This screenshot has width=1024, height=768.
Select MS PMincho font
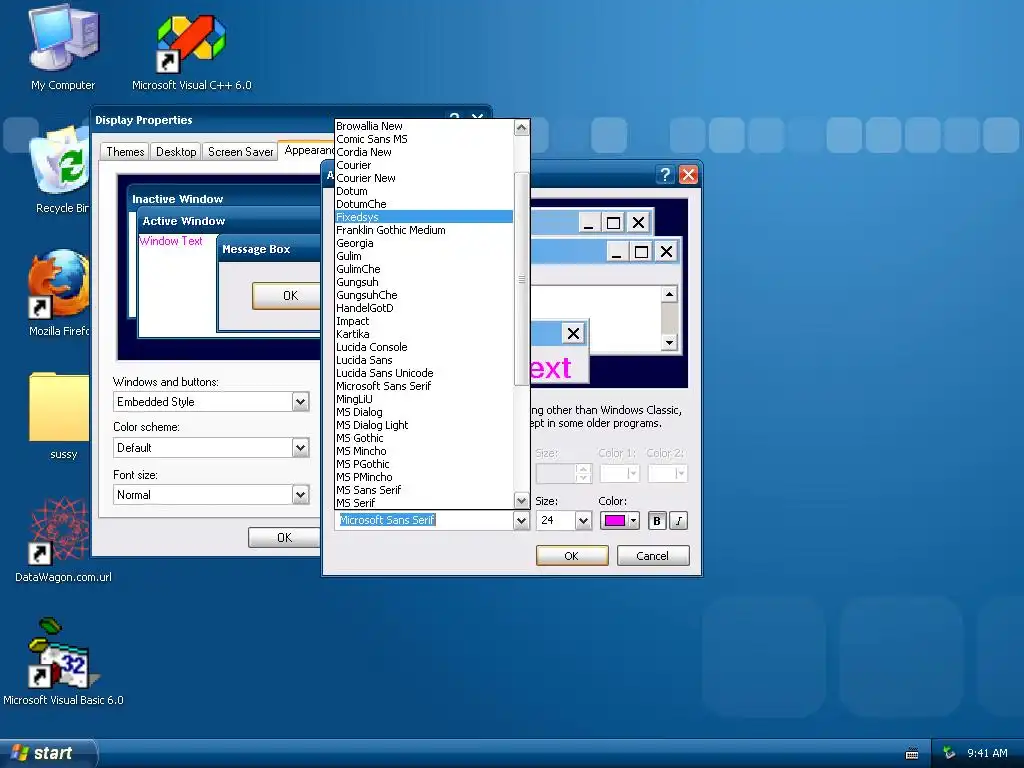tap(424, 477)
